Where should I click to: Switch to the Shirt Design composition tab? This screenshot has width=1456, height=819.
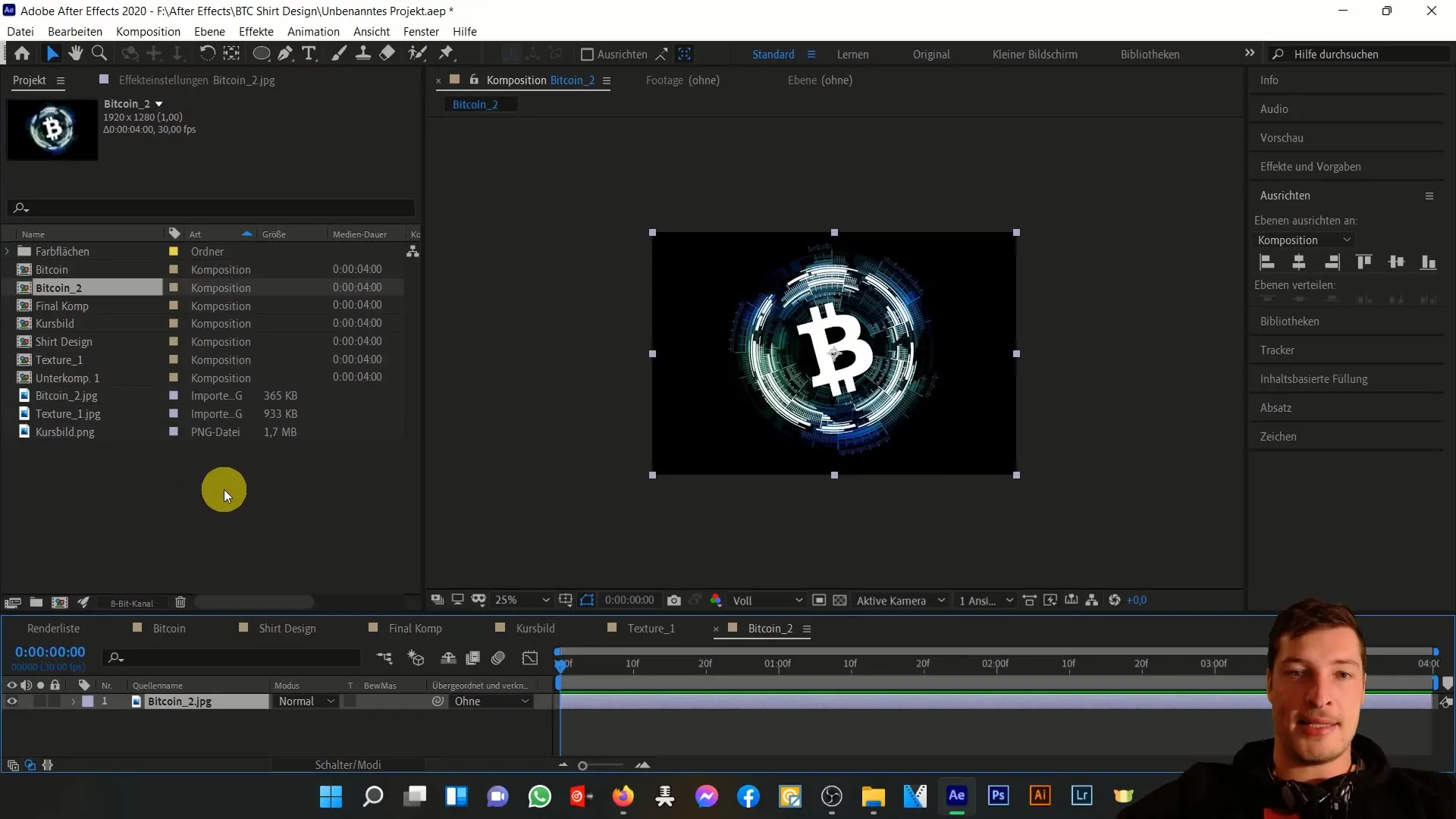coord(288,628)
